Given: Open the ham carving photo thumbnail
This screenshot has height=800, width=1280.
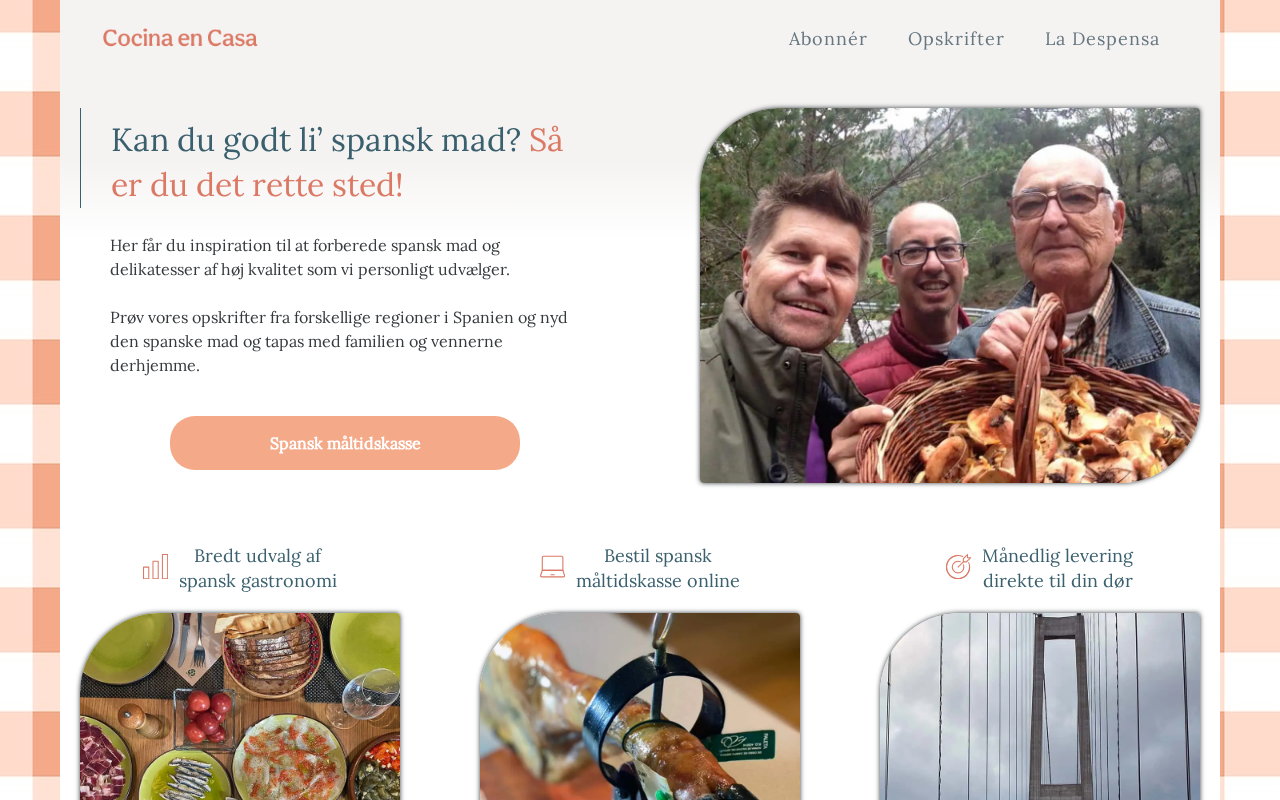Looking at the screenshot, I should tap(640, 706).
